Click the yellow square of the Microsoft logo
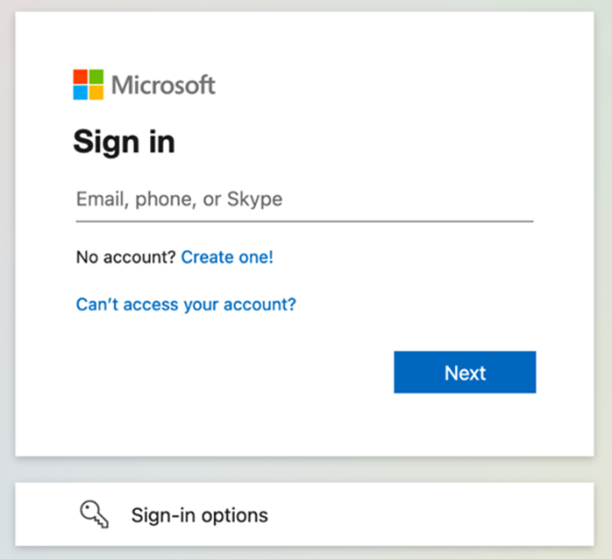This screenshot has width=612, height=559. (95, 92)
